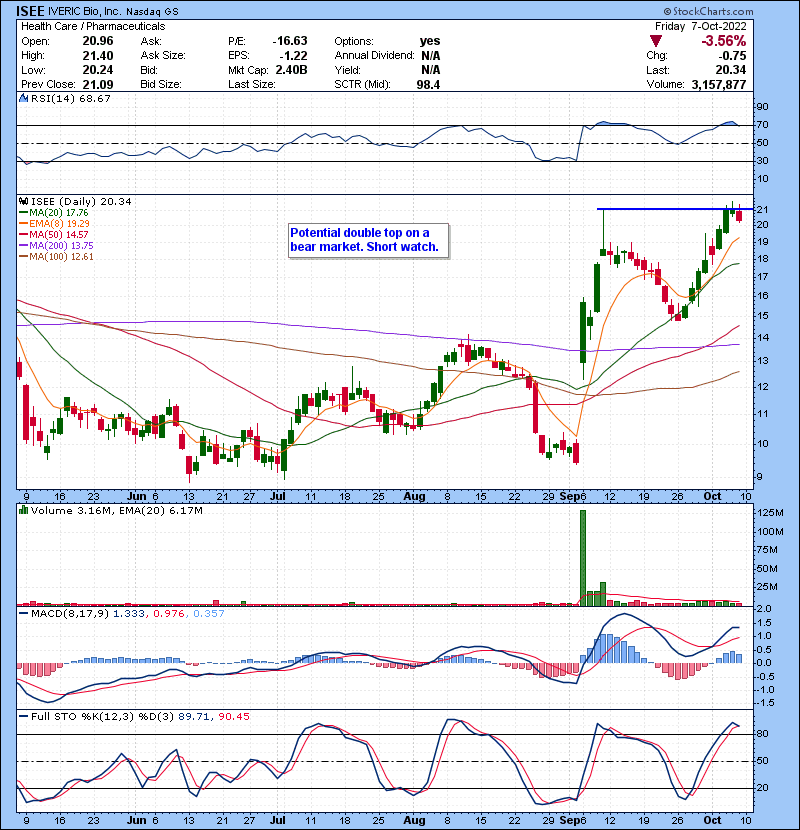Click the Mkt Cap value 2.40B
800x830 pixels.
[x=291, y=70]
